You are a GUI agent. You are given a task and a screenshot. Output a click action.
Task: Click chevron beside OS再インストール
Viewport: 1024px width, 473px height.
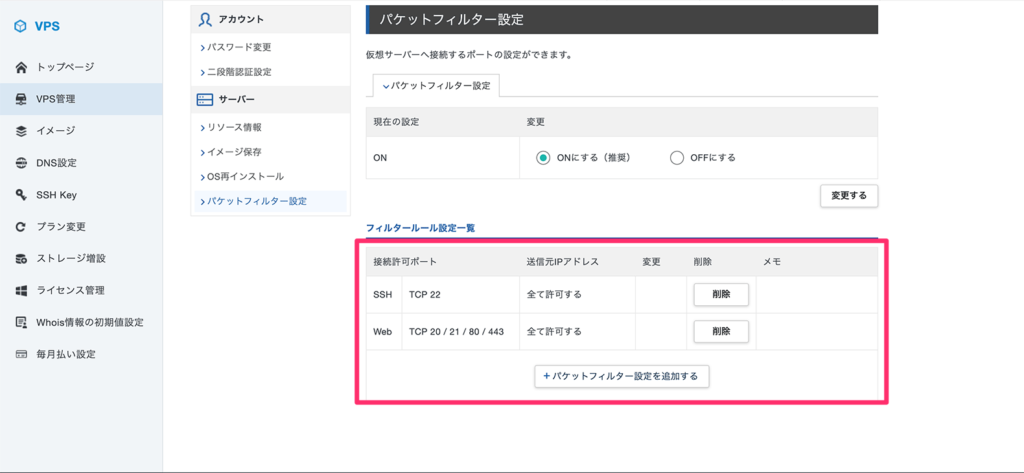(x=202, y=177)
